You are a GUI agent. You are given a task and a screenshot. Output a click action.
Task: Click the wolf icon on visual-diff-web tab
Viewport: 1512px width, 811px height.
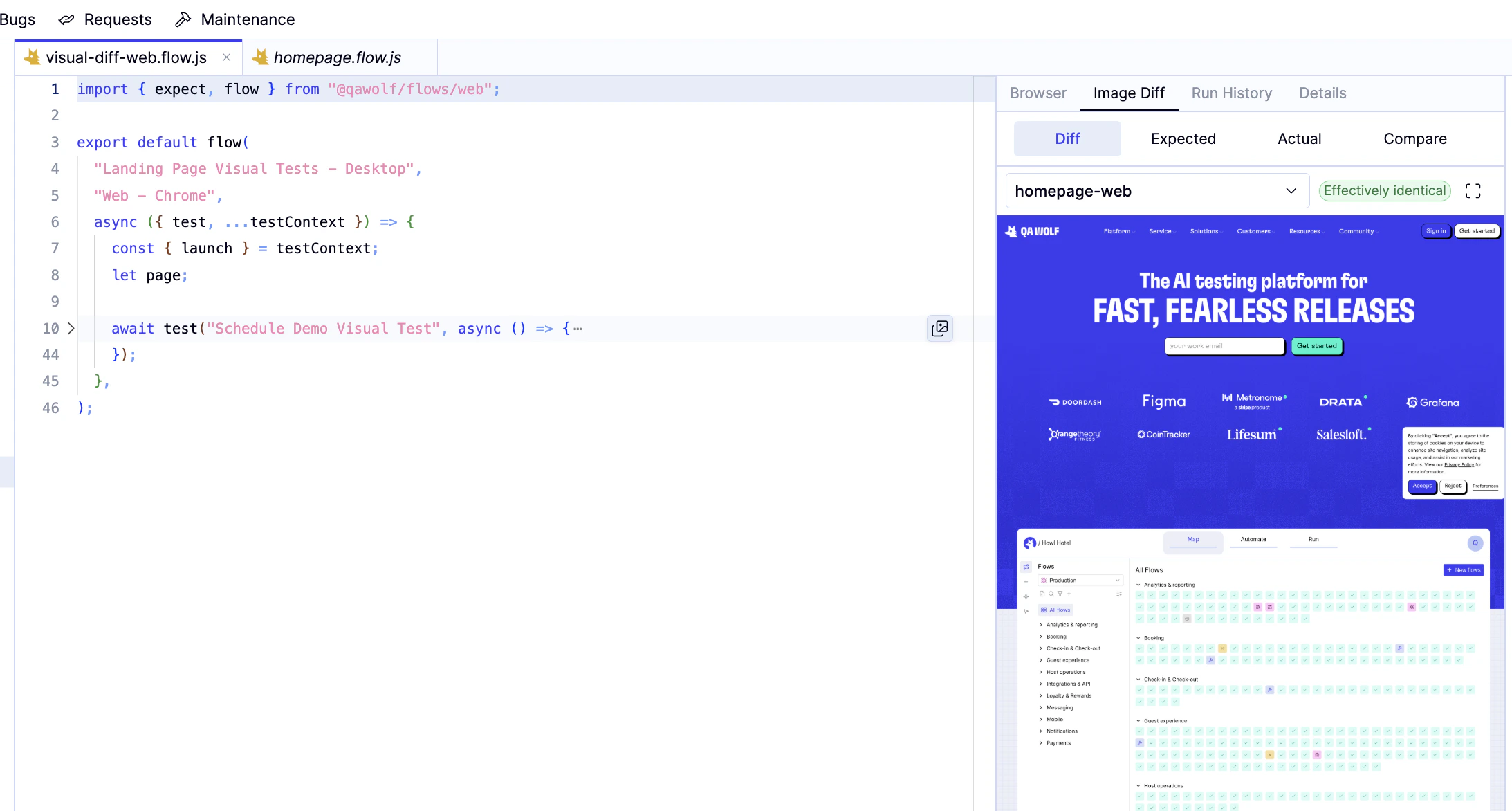click(x=32, y=57)
